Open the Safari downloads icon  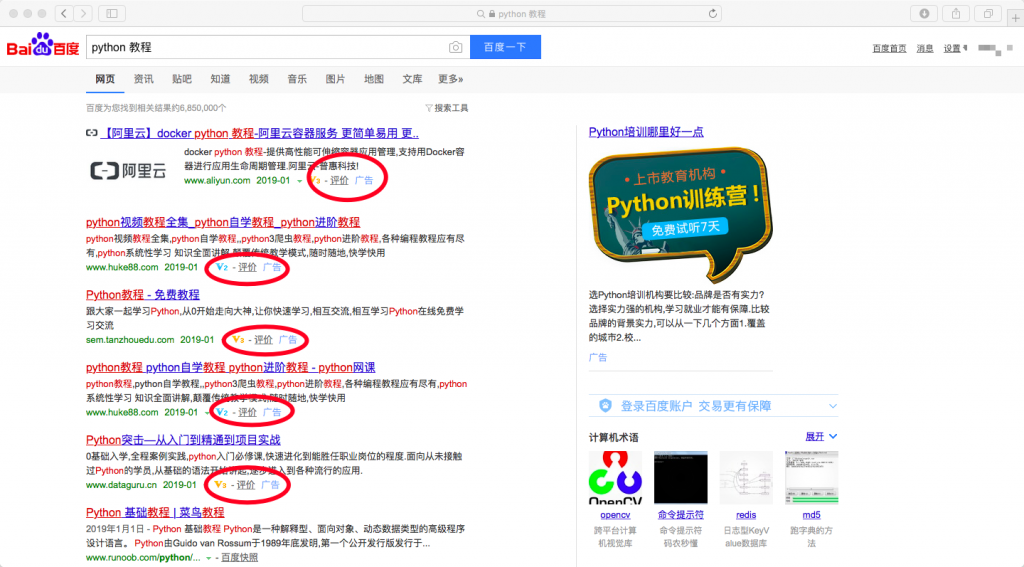tap(923, 13)
